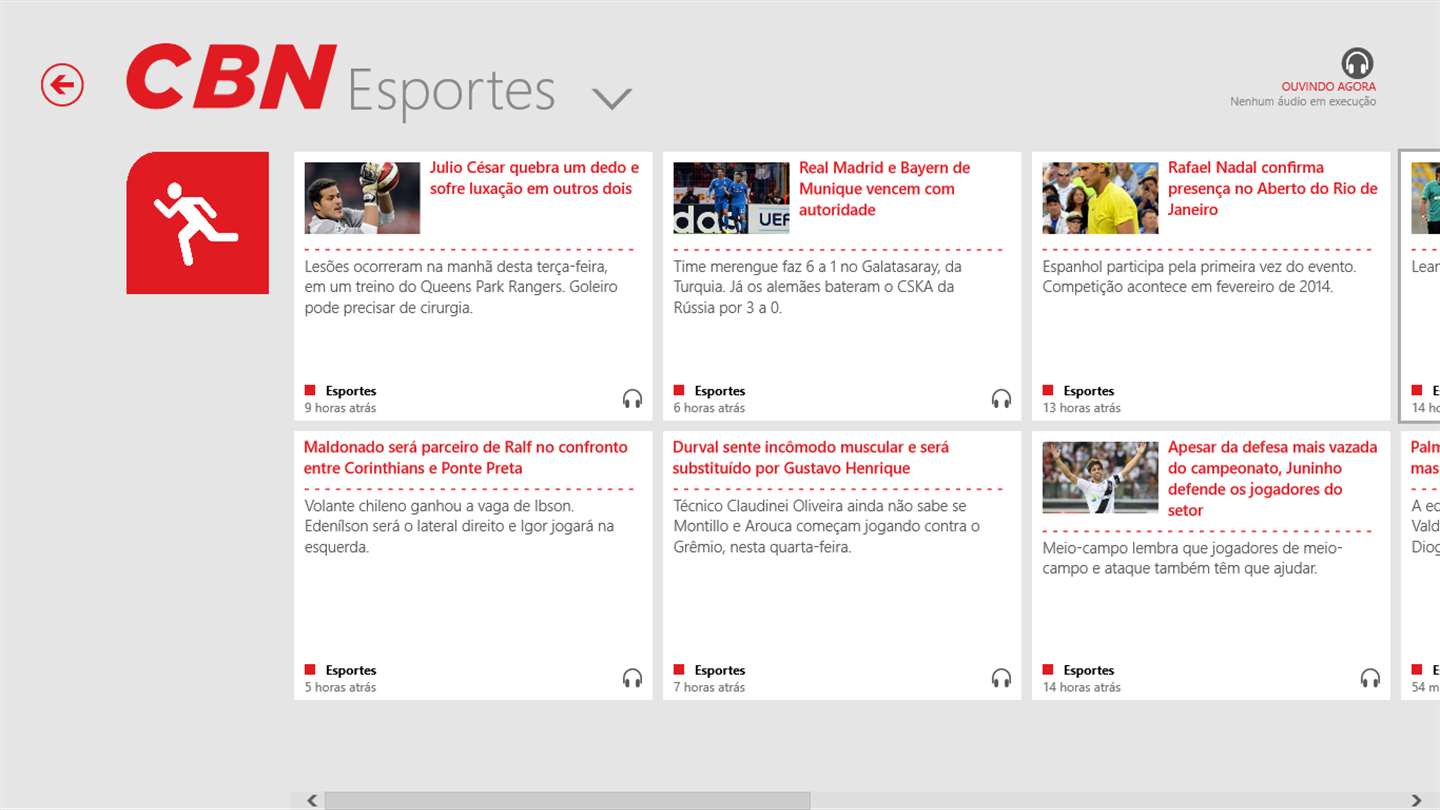Click the horizontal scrollbar thumb

[x=567, y=800]
